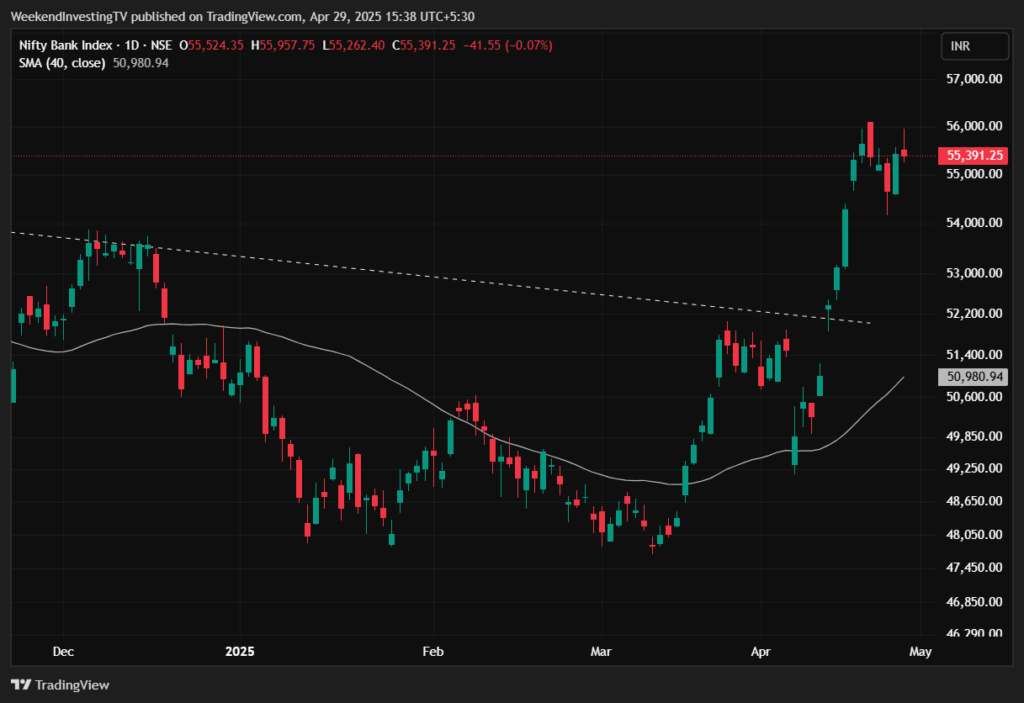Select the 49,850.00 price axis label

coord(974,436)
